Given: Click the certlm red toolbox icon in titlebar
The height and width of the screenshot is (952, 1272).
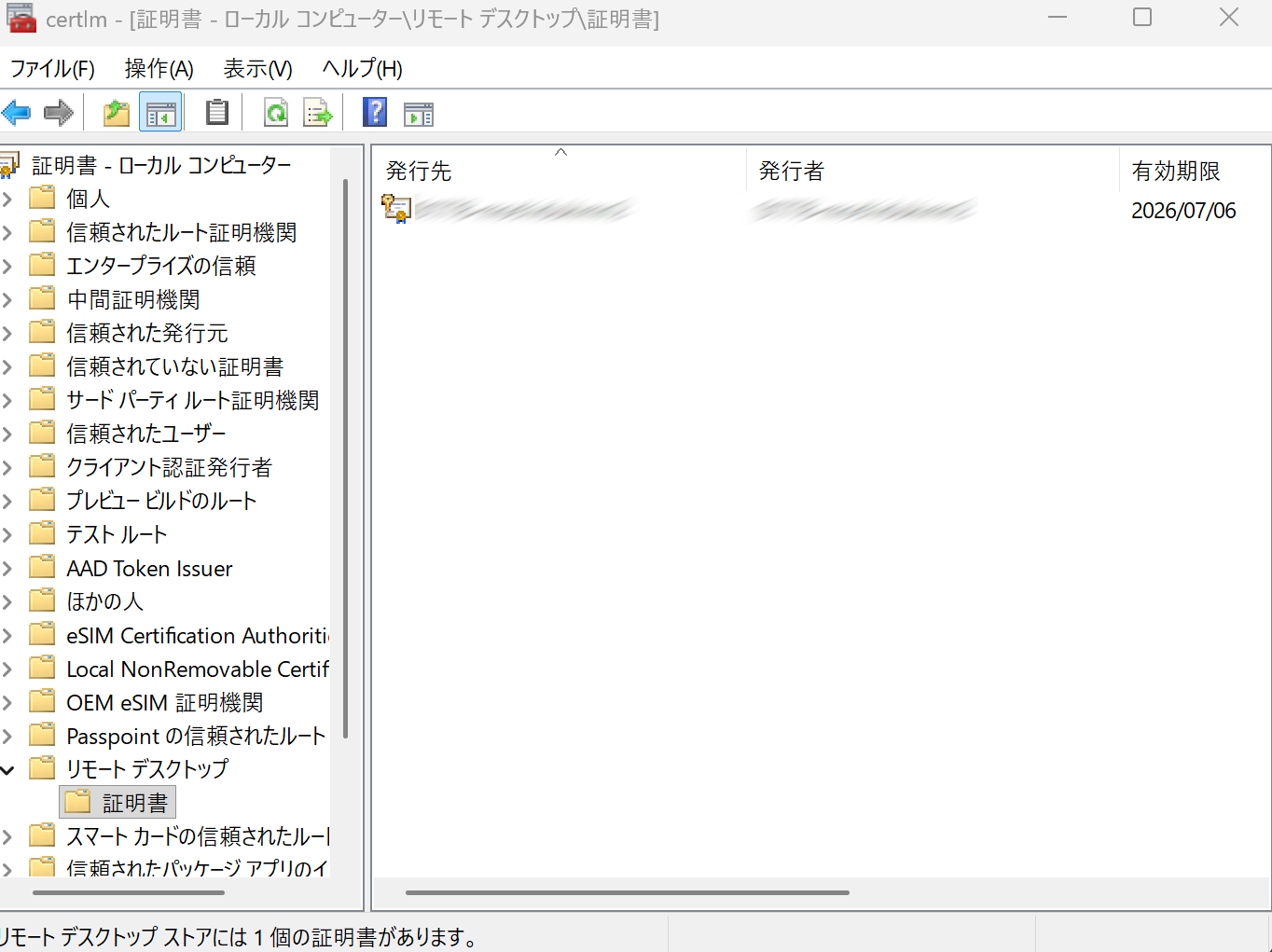Looking at the screenshot, I should coord(21,19).
